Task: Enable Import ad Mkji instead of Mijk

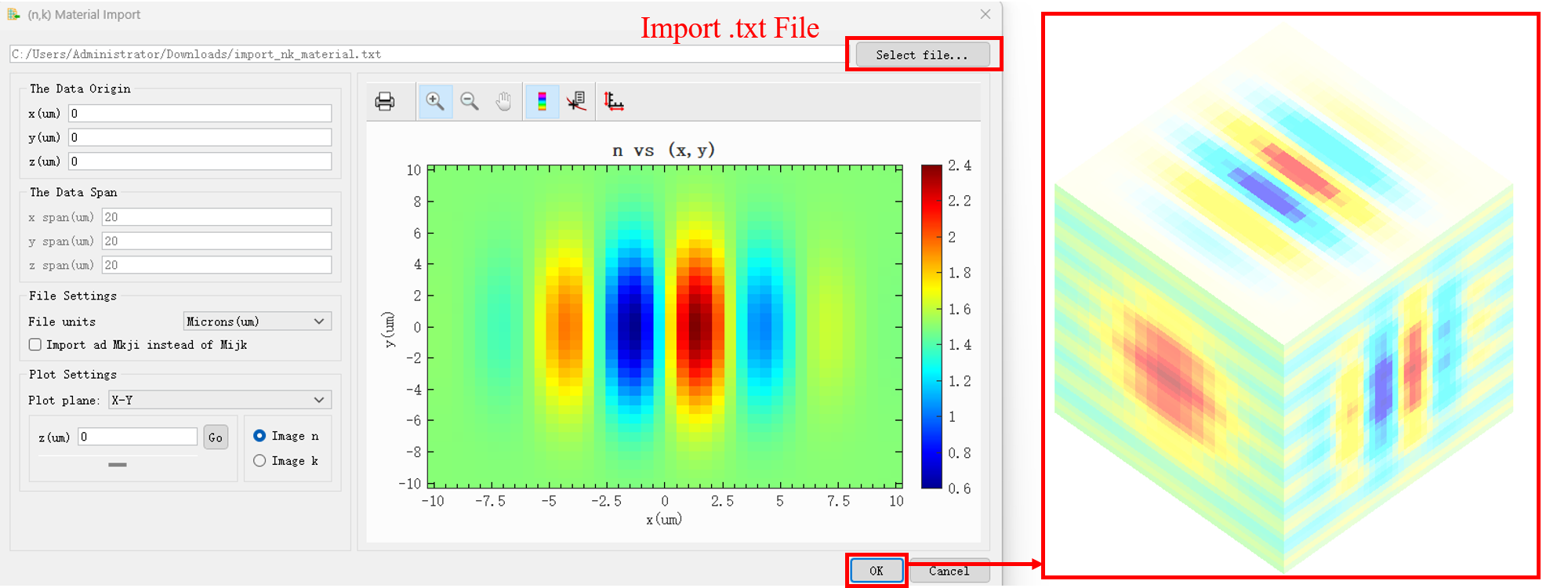Action: point(35,345)
